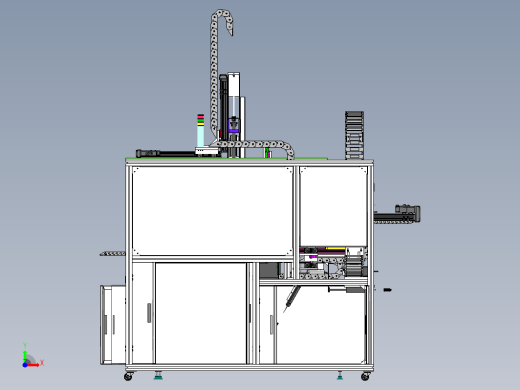The image size is (520, 390).
Task: Select the left caster wheel
Action: (x=128, y=376)
